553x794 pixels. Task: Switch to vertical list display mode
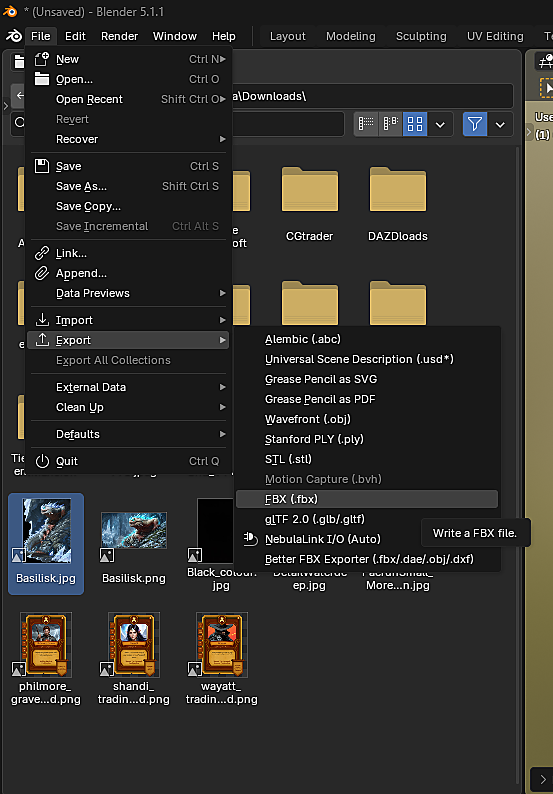tap(366, 124)
